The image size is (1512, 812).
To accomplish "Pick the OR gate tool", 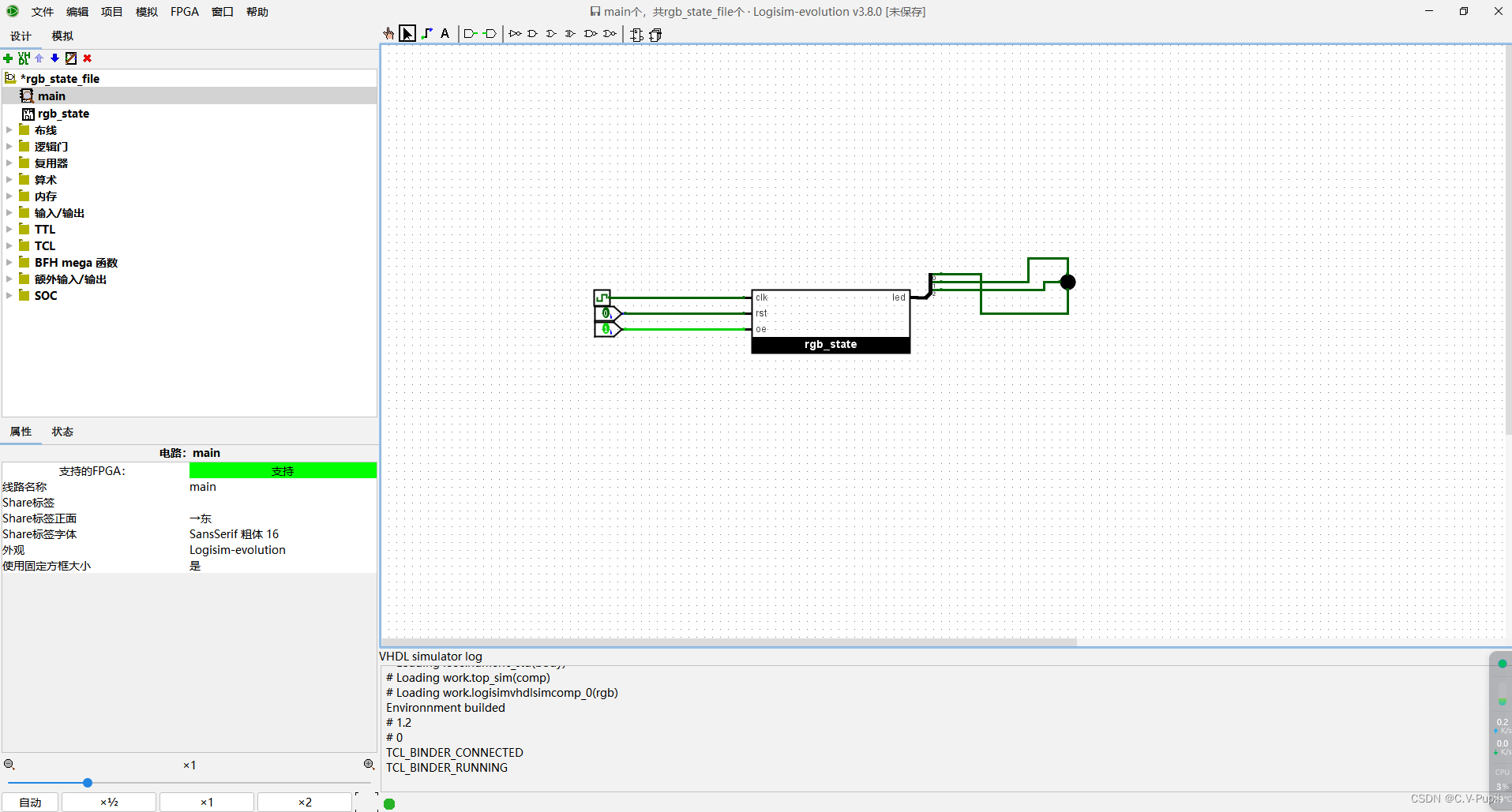I will [552, 34].
